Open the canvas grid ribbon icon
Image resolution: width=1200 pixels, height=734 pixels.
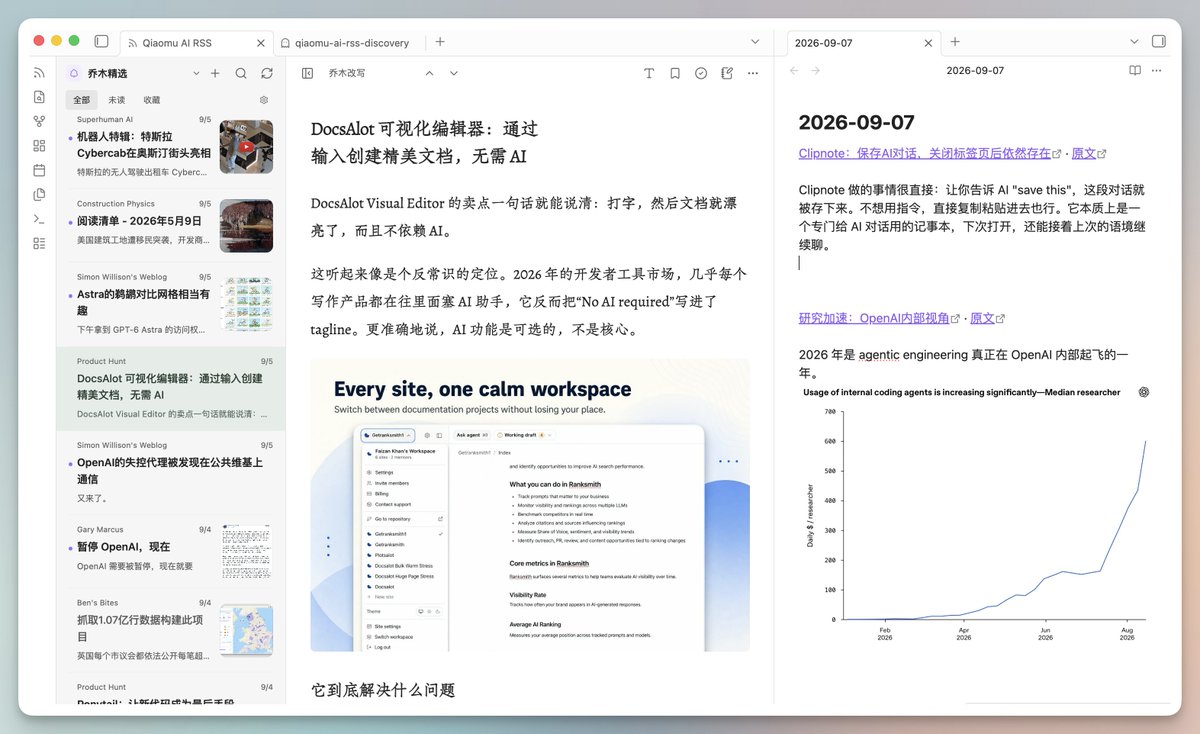39,146
